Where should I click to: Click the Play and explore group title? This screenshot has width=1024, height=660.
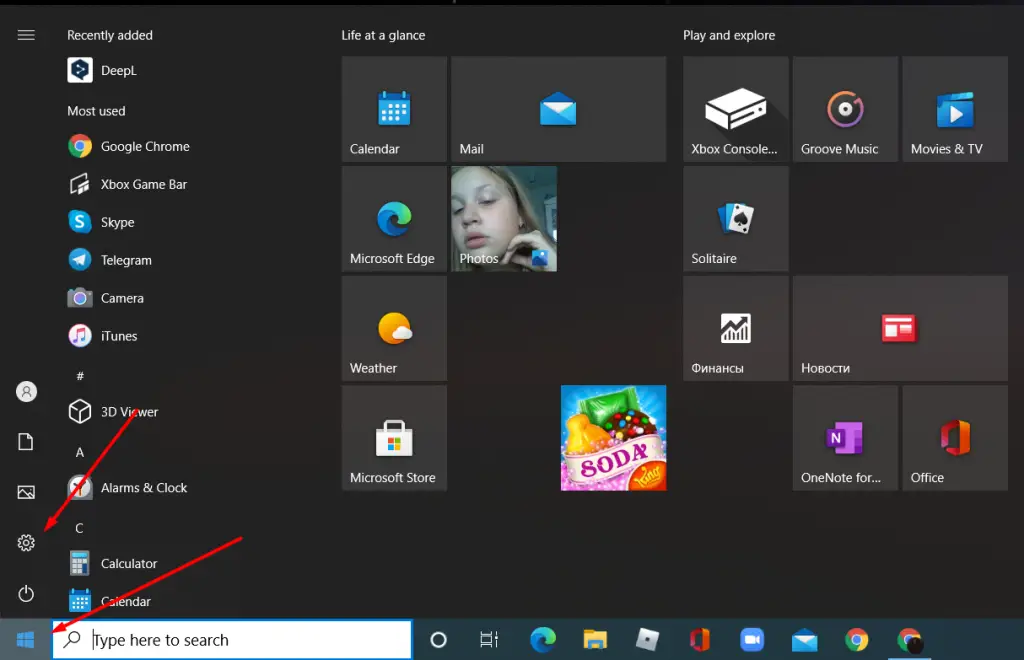coord(729,35)
